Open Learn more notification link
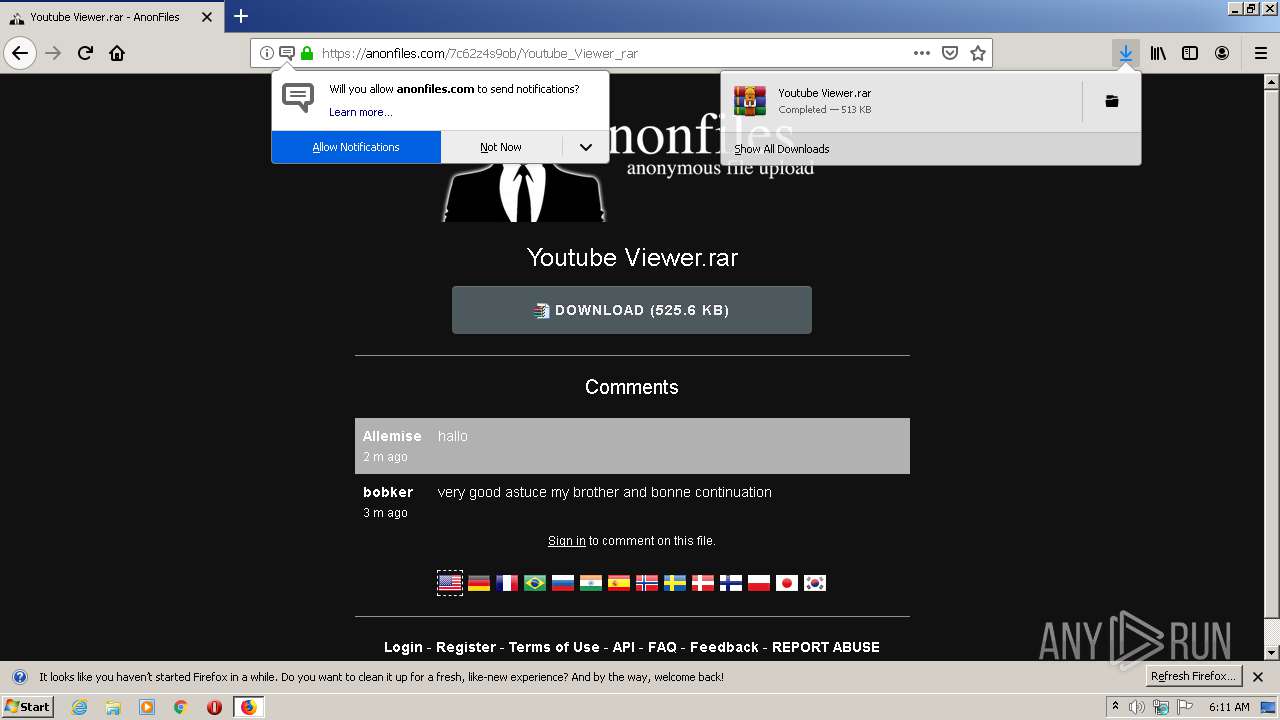Screen dimensions: 1280x720 pyautogui.click(x=361, y=112)
